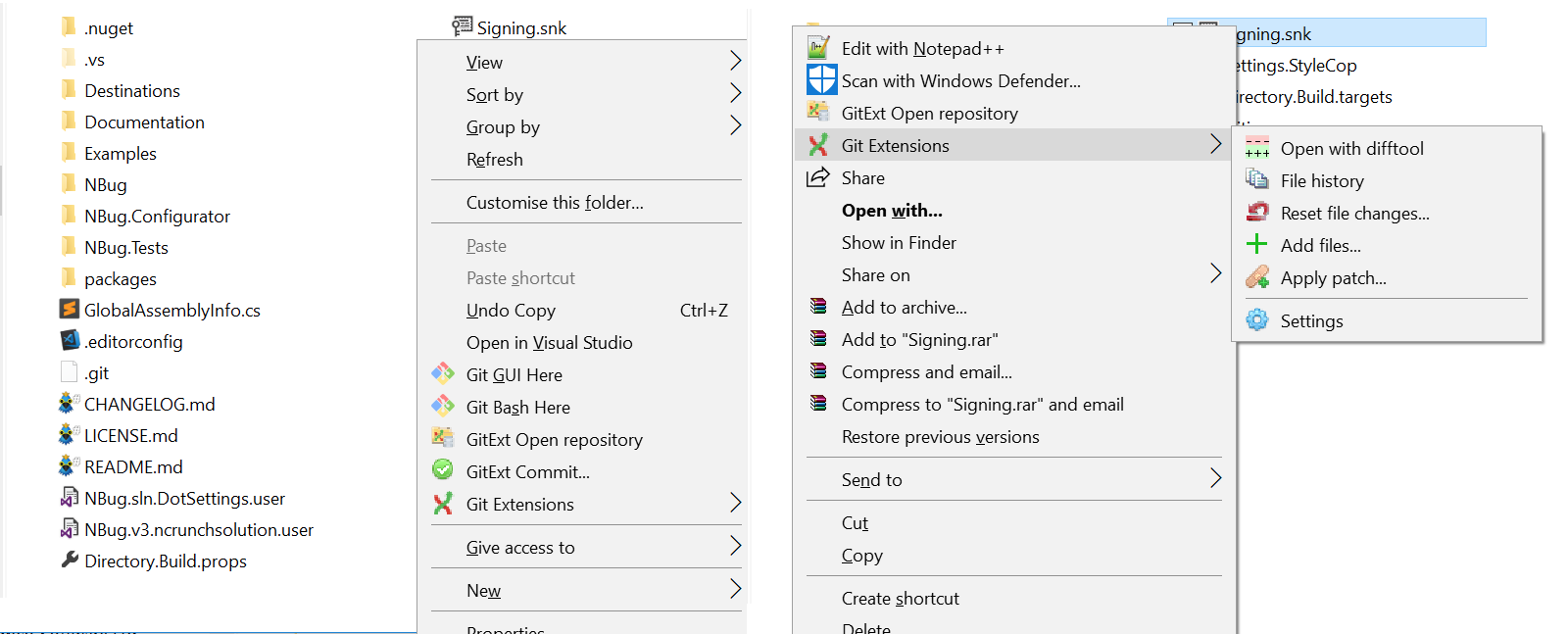Launch GitExt Commit
The width and height of the screenshot is (1568, 634).
pyautogui.click(x=528, y=471)
